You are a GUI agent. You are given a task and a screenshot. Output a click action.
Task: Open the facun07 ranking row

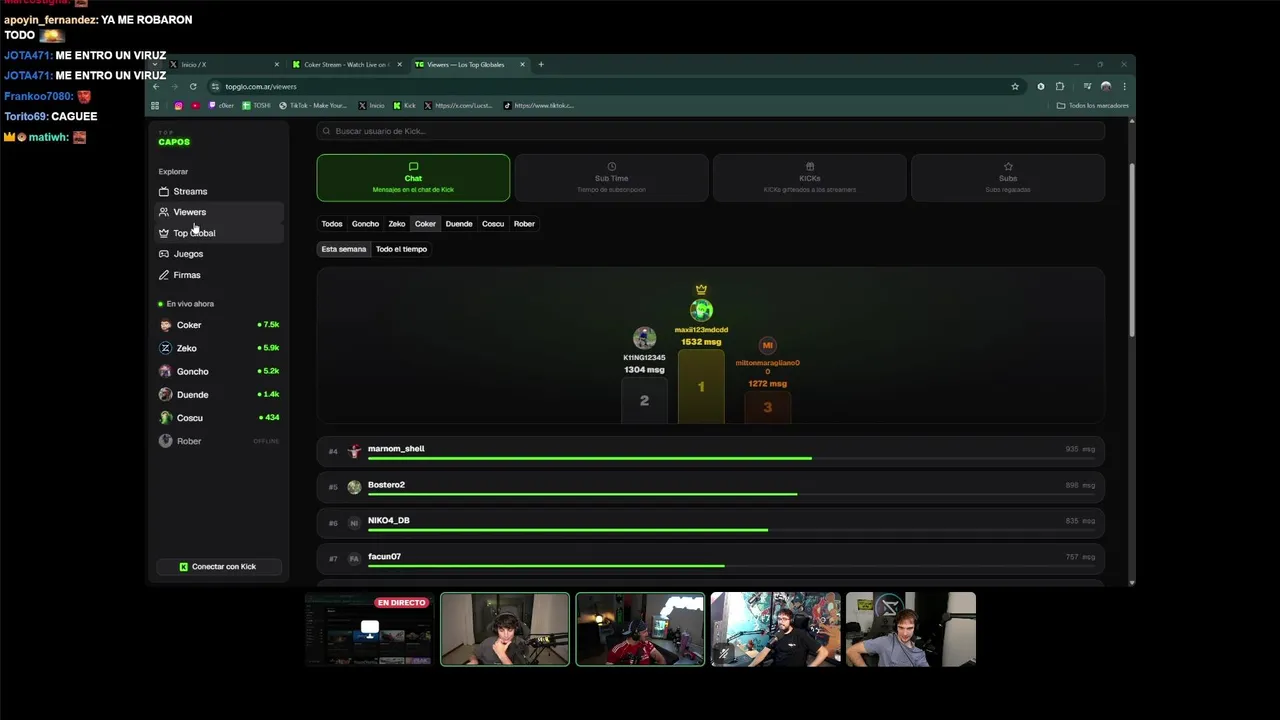pyautogui.click(x=710, y=559)
